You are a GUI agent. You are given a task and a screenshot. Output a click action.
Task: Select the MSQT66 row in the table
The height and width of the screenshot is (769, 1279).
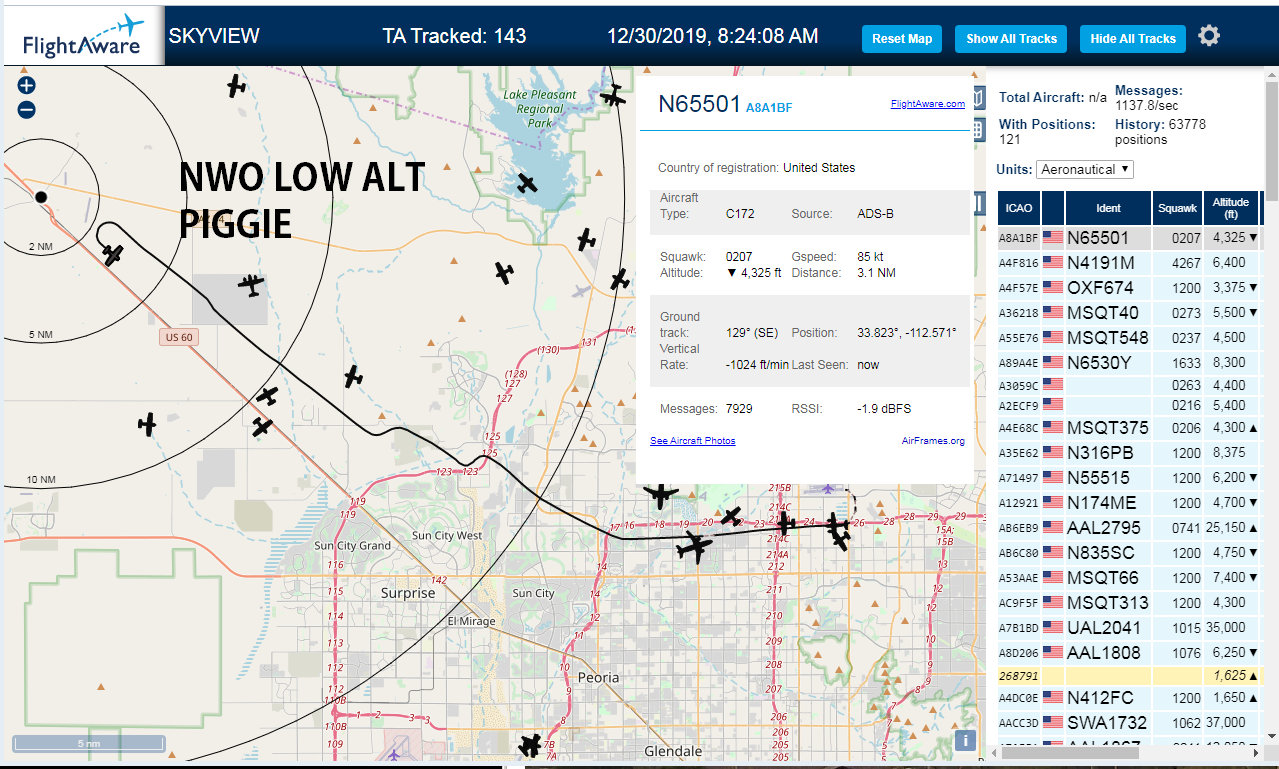[x=1129, y=577]
